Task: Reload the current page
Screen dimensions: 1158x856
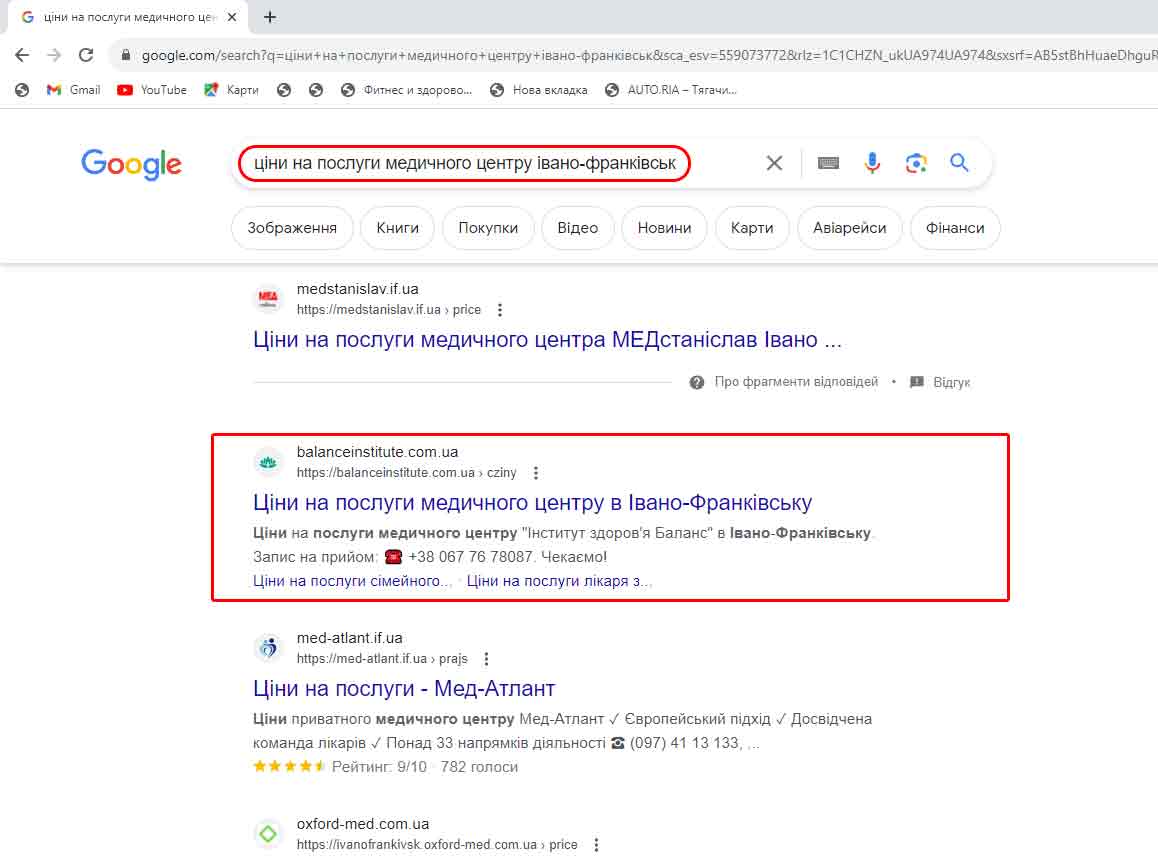Action: [86, 55]
